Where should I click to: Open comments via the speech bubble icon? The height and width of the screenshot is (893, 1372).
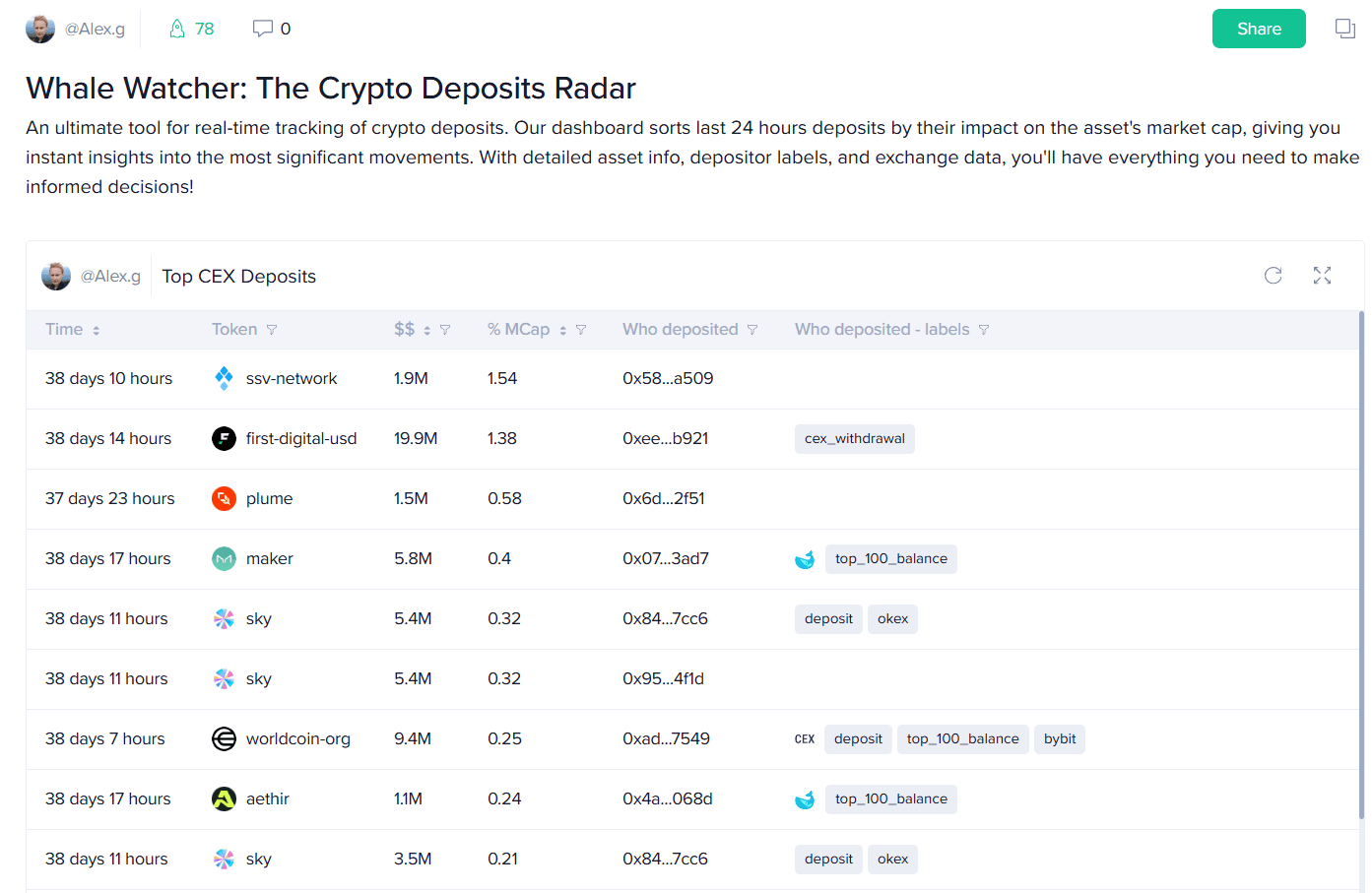pyautogui.click(x=262, y=29)
